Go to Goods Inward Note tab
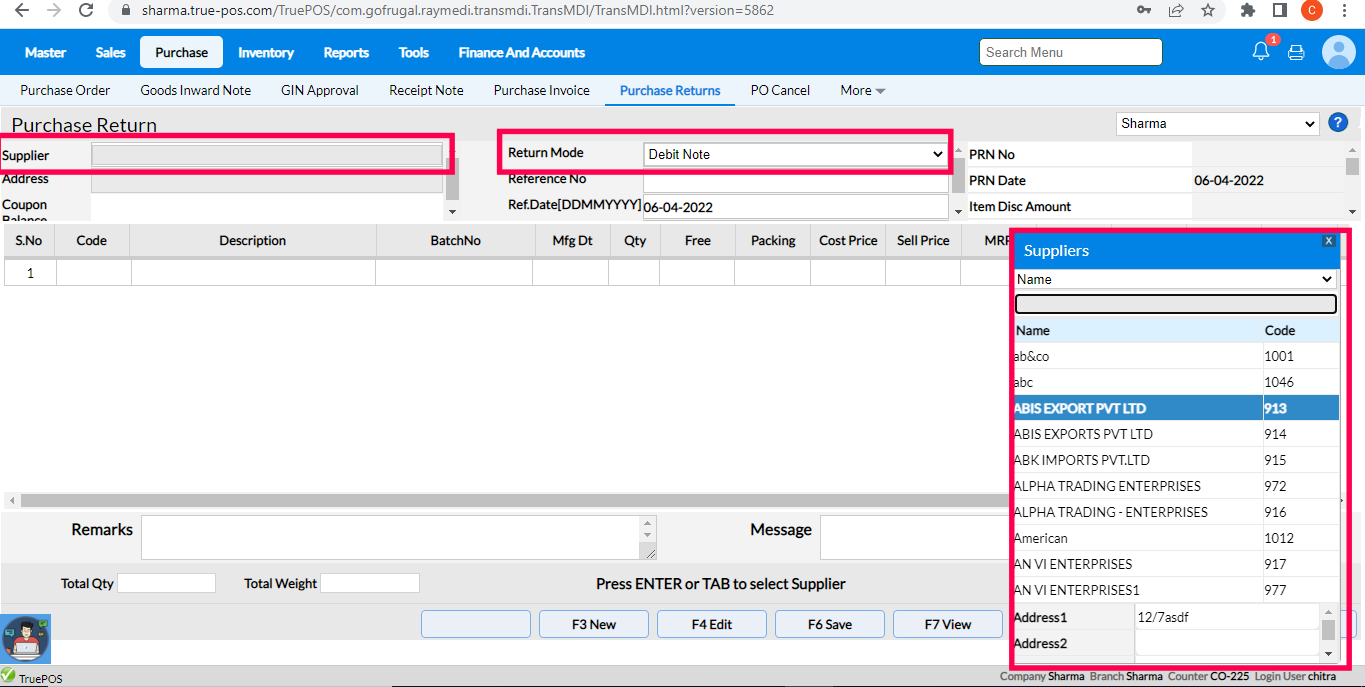 tap(196, 90)
